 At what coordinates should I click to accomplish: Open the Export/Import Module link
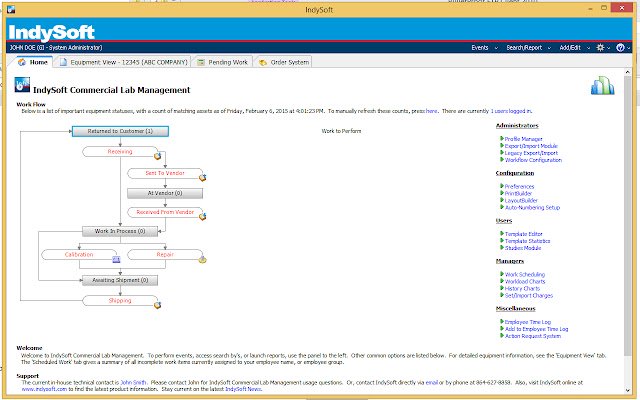pyautogui.click(x=531, y=146)
